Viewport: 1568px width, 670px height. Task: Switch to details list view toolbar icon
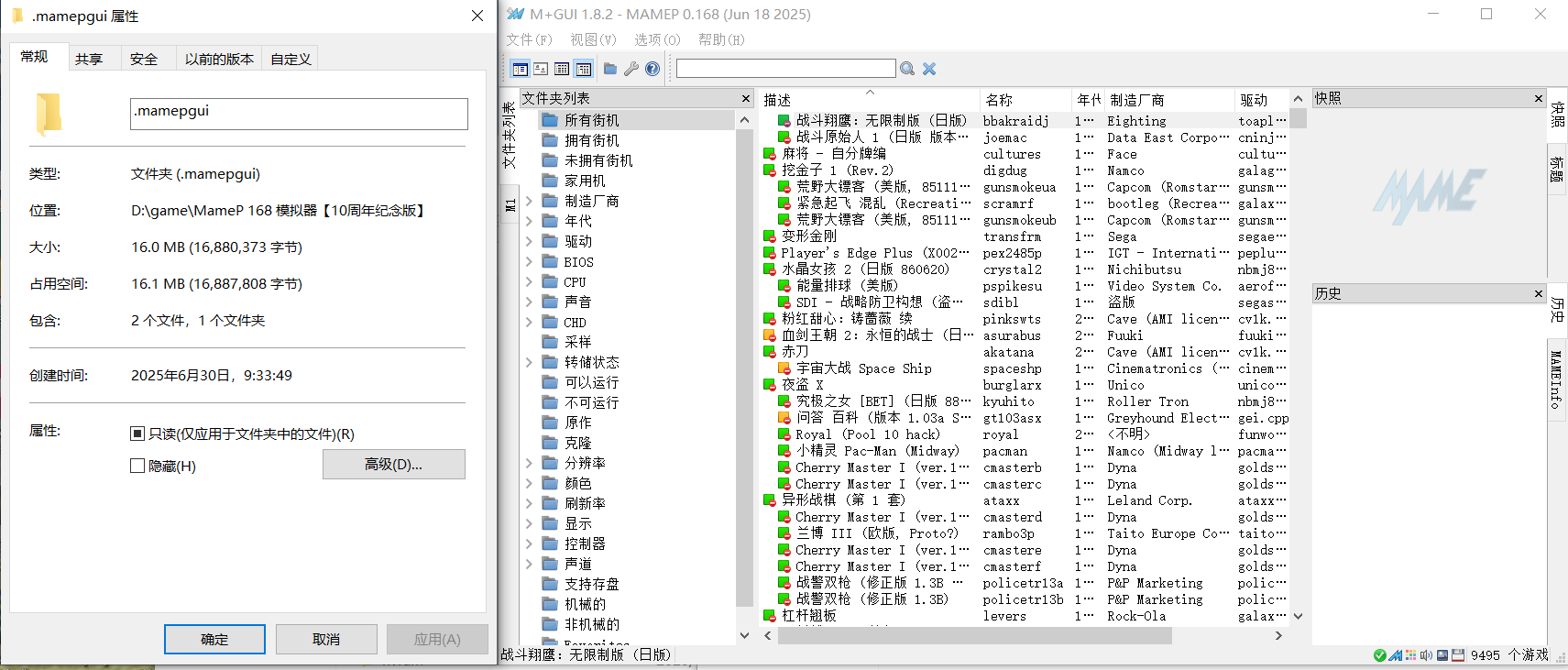click(562, 69)
